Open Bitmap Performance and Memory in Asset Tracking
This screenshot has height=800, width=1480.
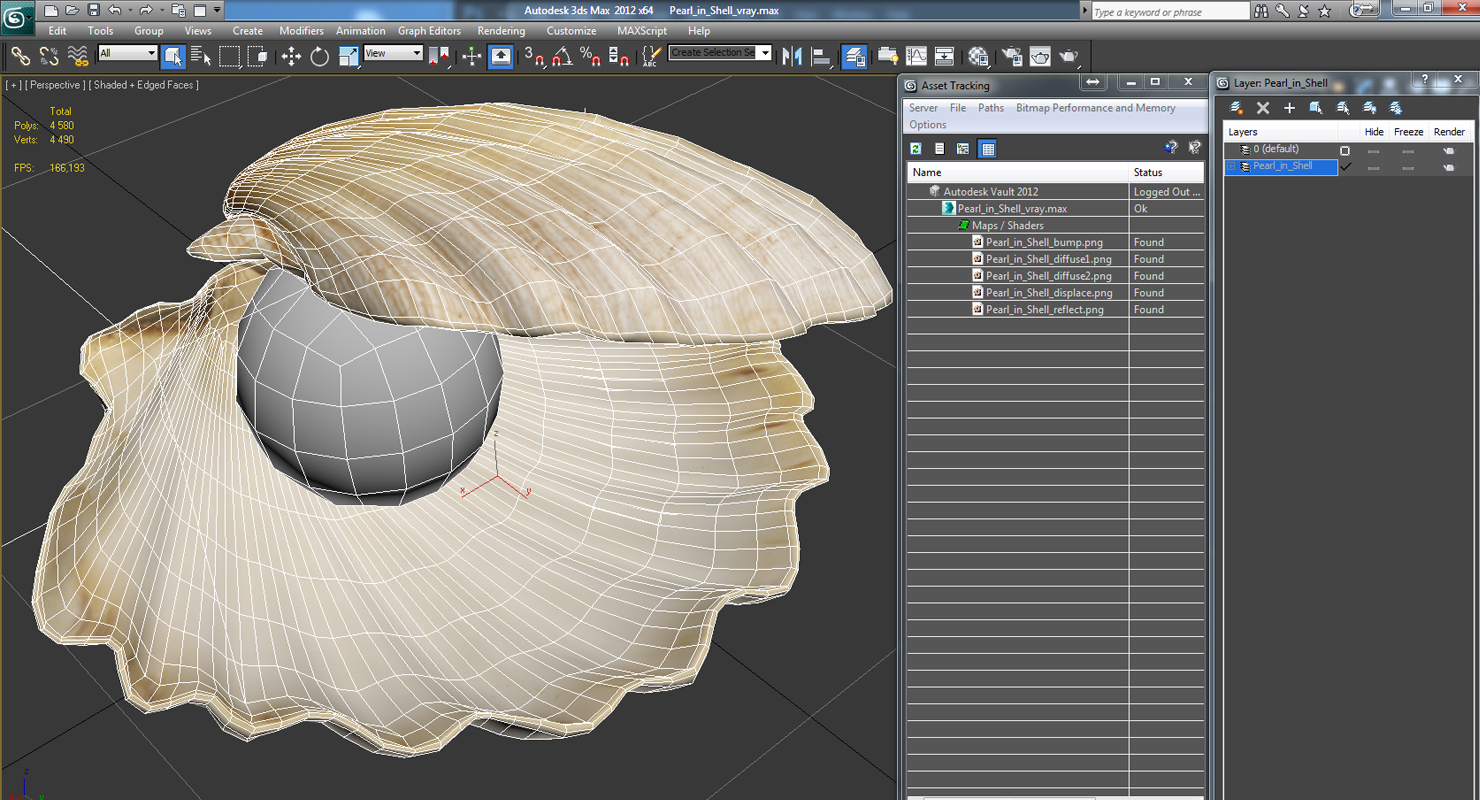(1095, 107)
